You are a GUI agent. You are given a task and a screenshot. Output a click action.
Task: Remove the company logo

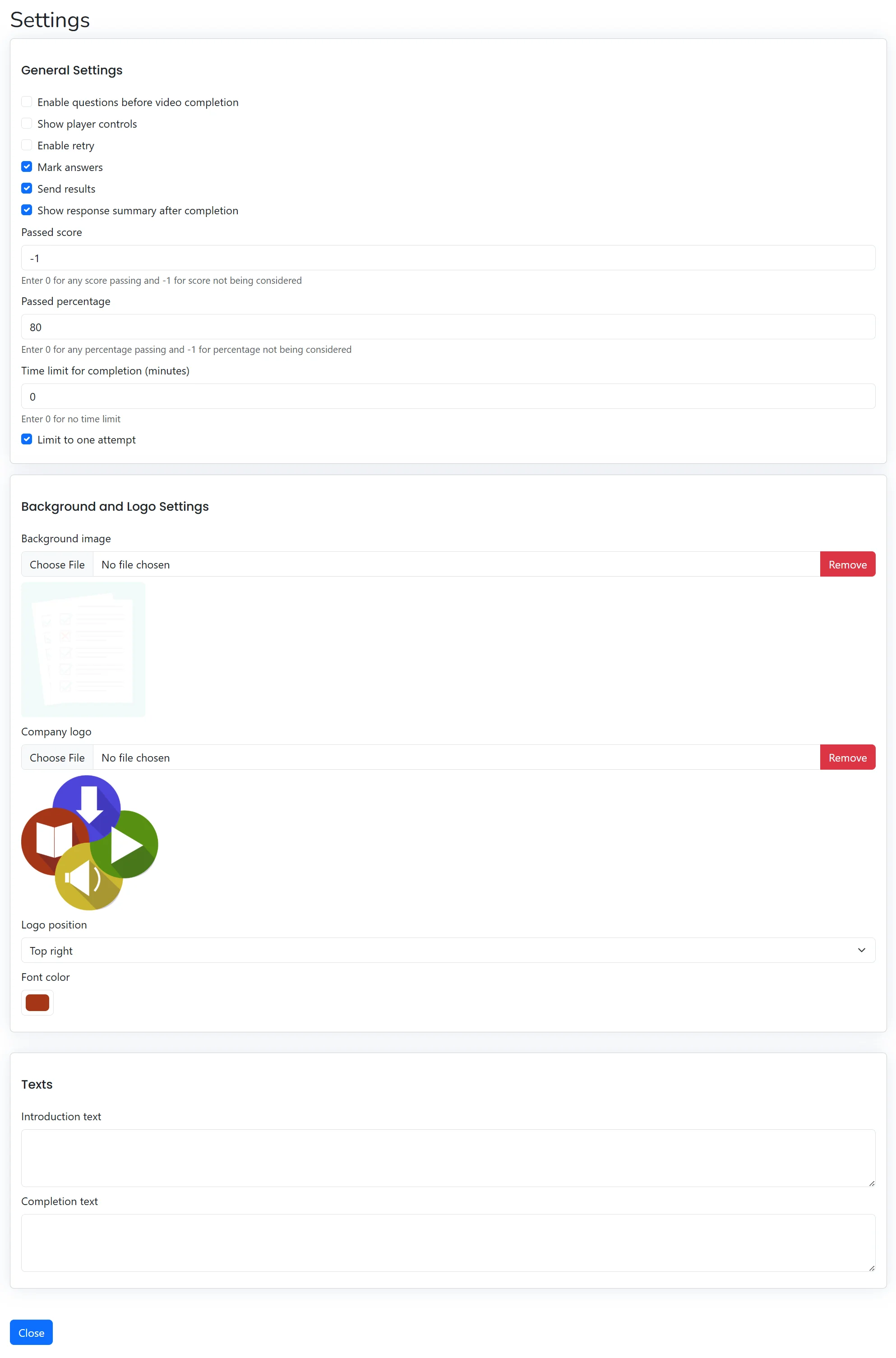847,758
